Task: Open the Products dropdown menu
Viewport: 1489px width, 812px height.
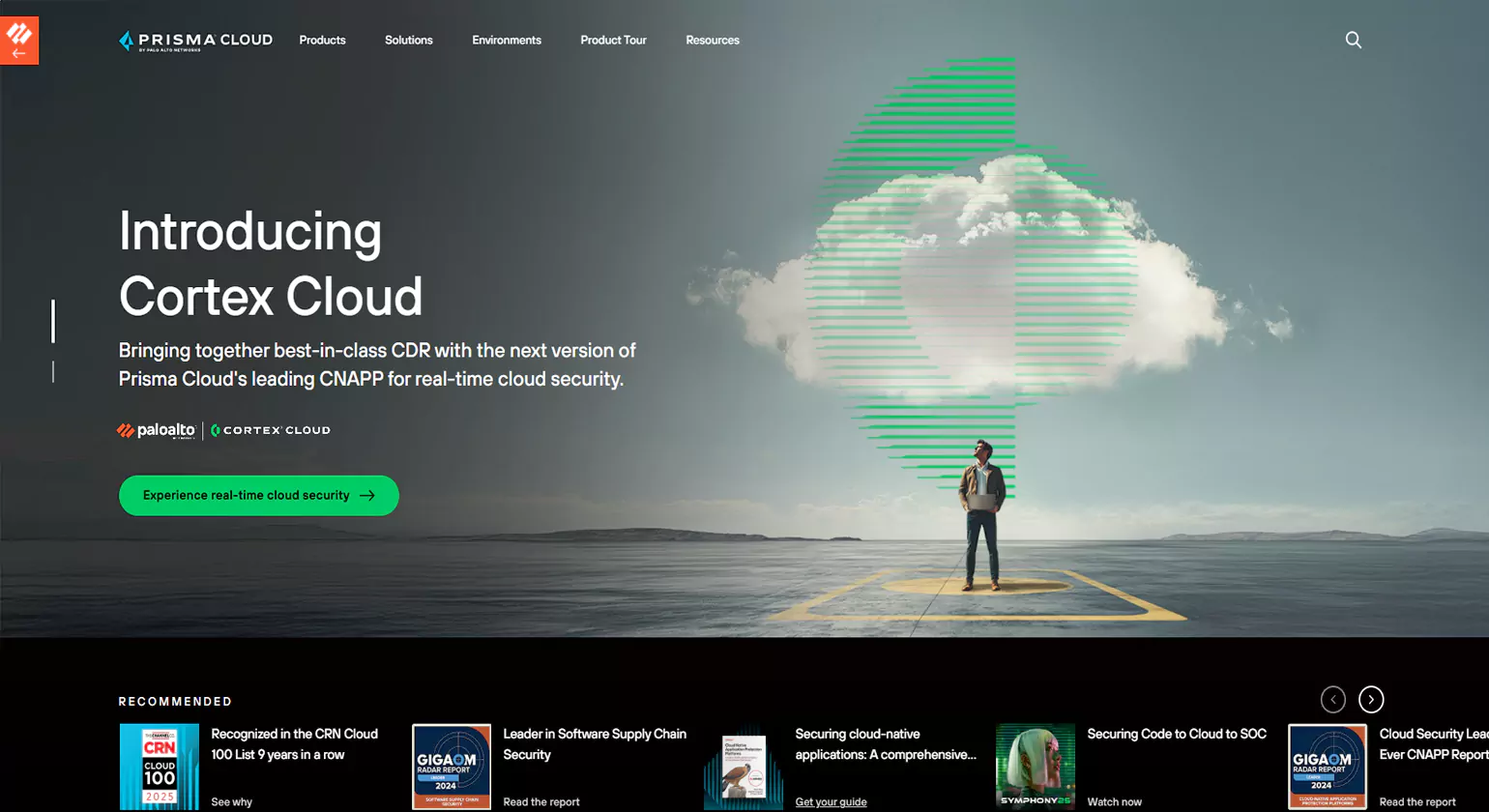Action: pos(322,40)
